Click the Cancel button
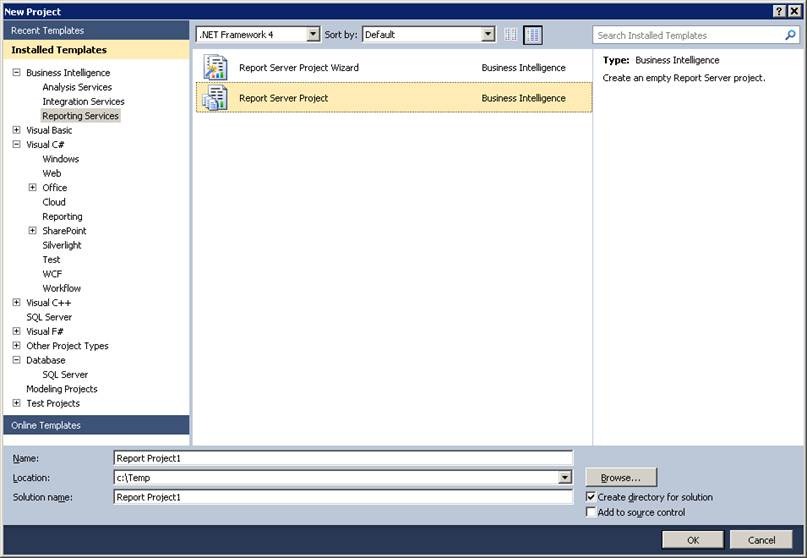The height and width of the screenshot is (558, 807). click(761, 540)
